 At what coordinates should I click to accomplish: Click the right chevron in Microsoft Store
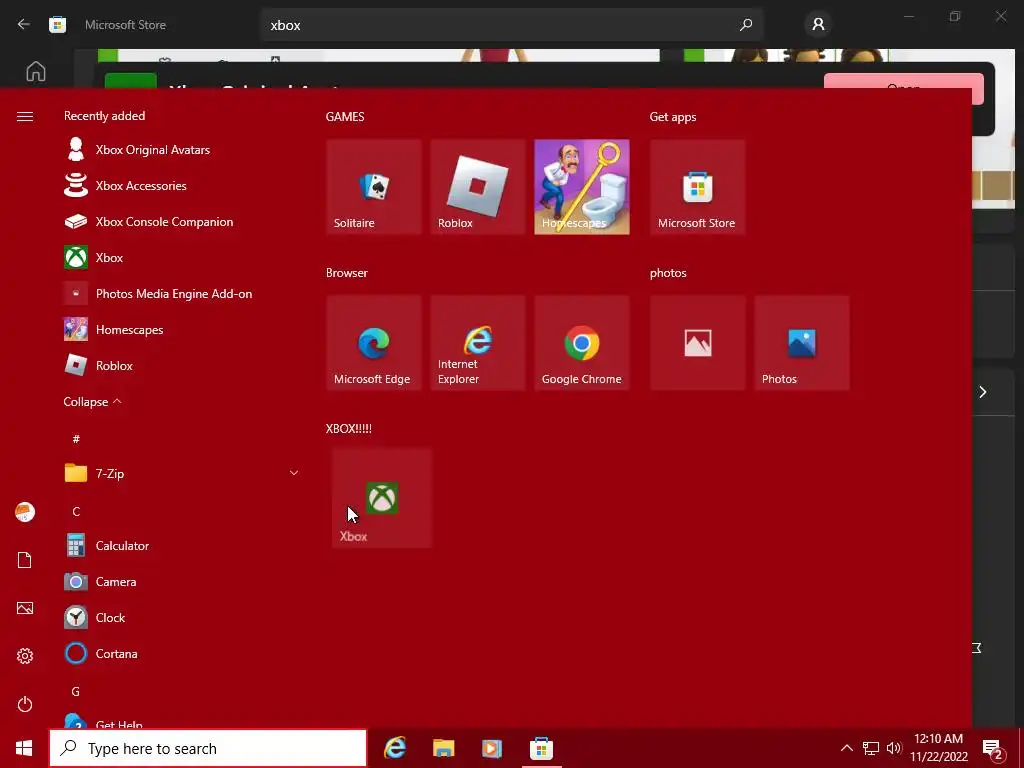[x=983, y=392]
